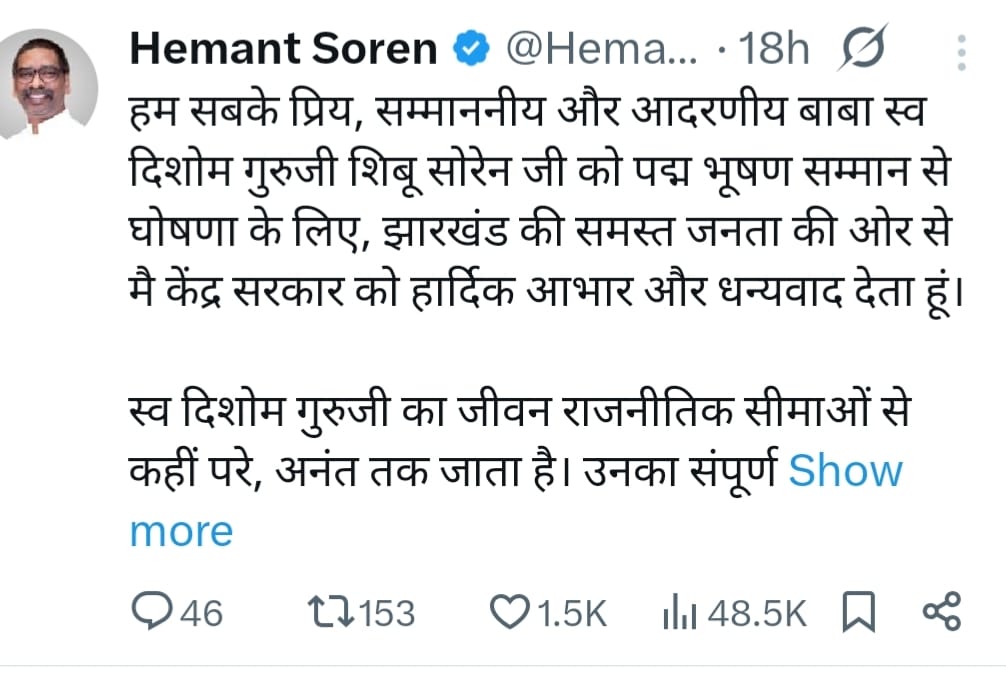Viewport: 1006px width, 674px height.
Task: Open the tweet timestamp 18h link
Action: tap(774, 48)
